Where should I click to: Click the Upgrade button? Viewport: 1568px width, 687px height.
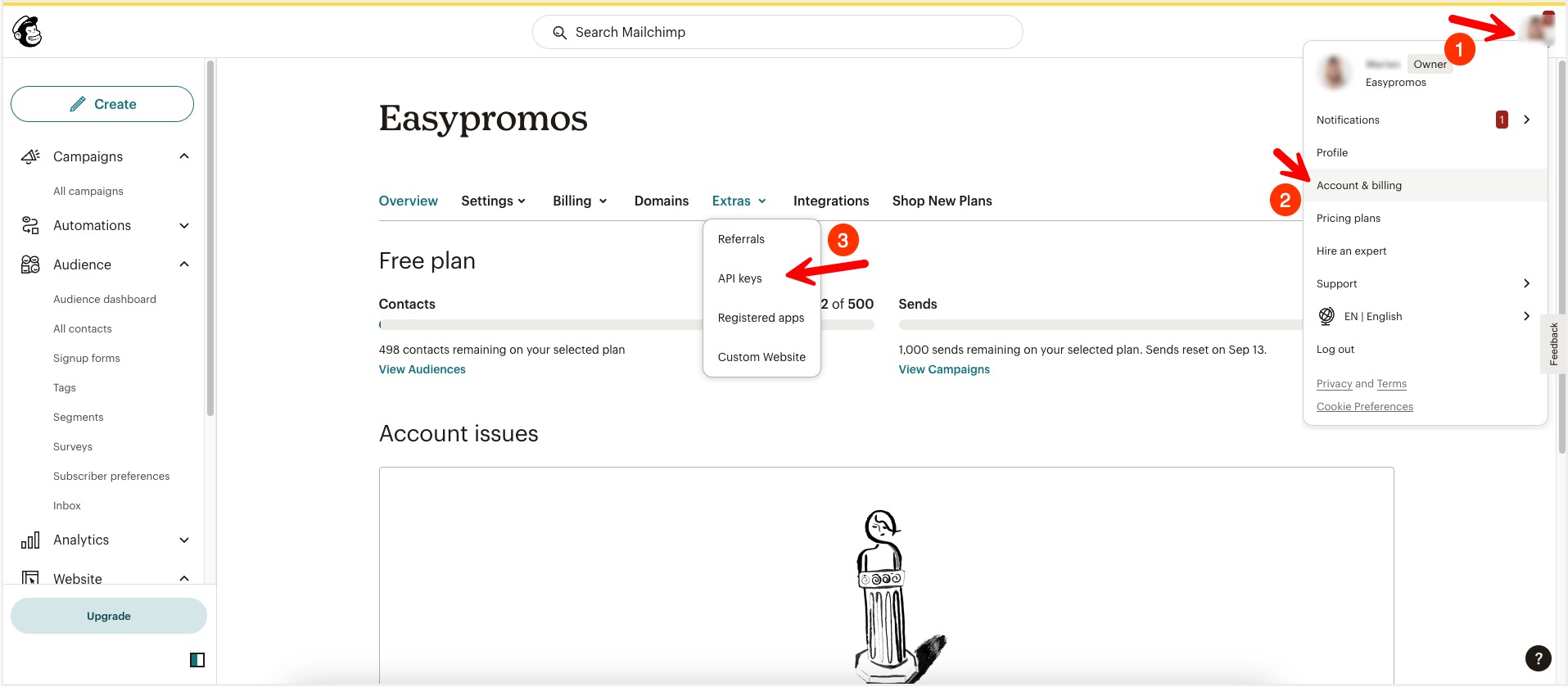pos(109,616)
